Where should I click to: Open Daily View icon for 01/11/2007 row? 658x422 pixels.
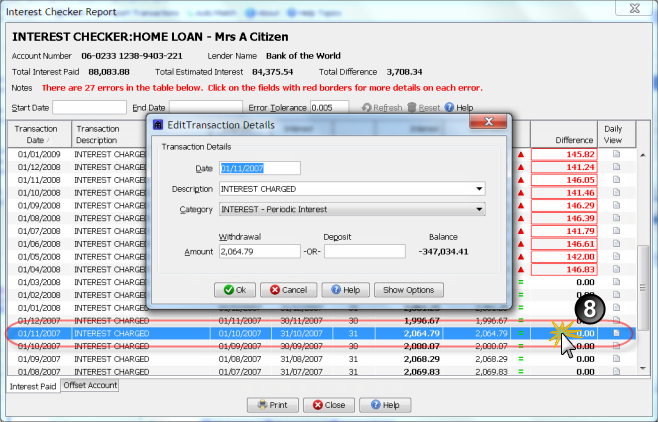tap(616, 332)
